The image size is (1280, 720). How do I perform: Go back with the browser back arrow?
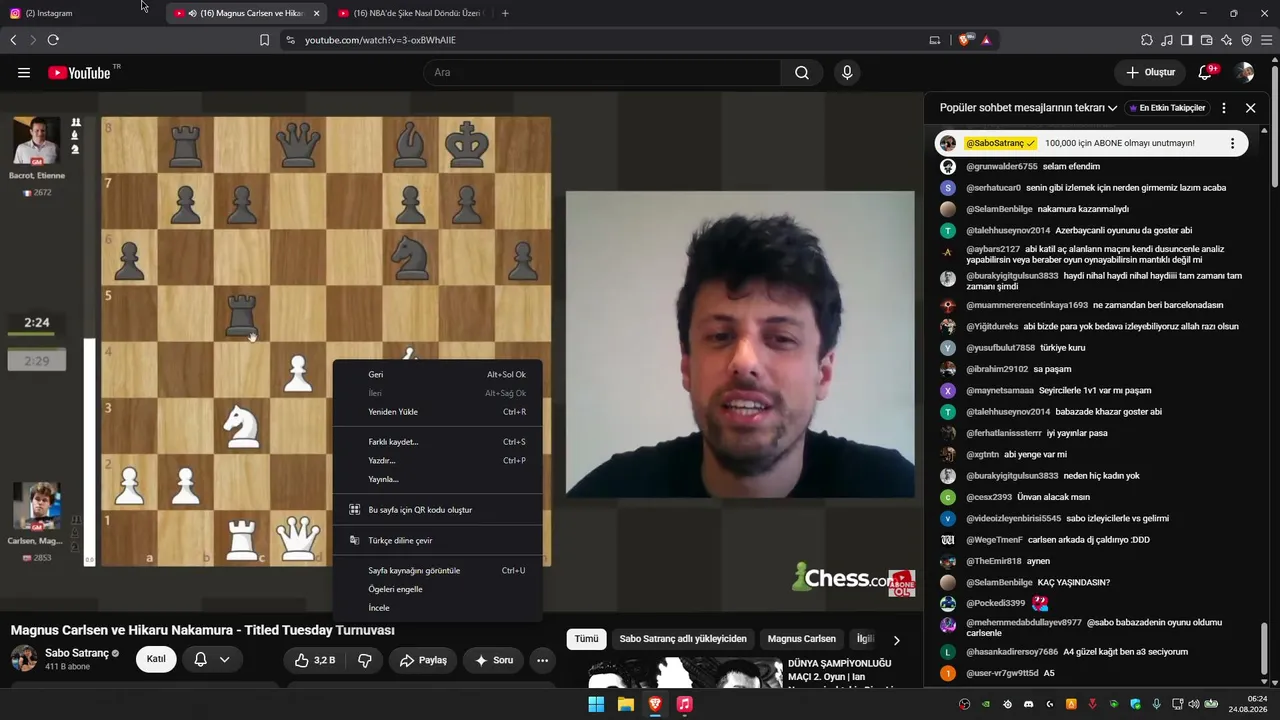13,40
